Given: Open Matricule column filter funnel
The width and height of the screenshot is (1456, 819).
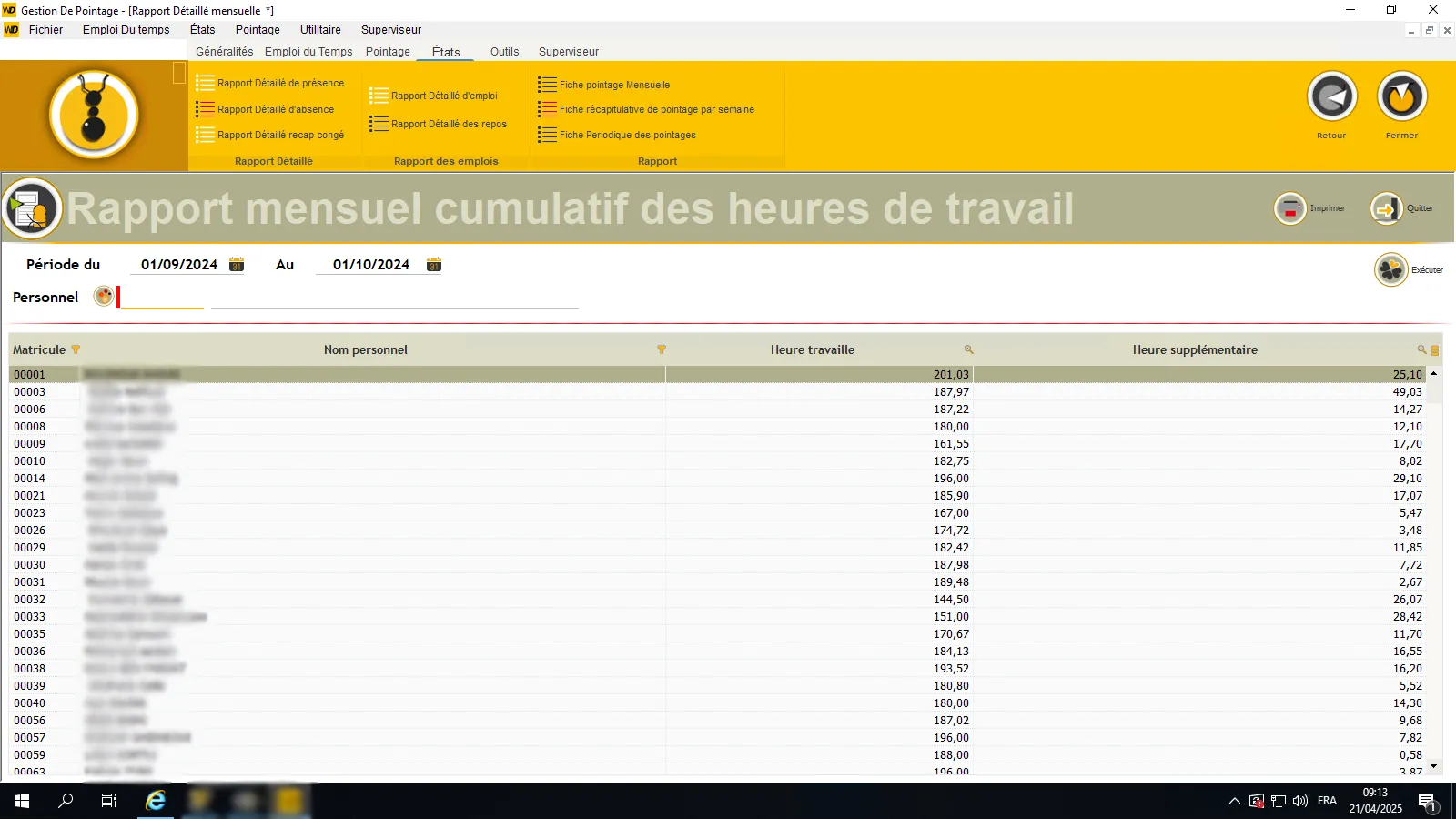Looking at the screenshot, I should pos(76,349).
